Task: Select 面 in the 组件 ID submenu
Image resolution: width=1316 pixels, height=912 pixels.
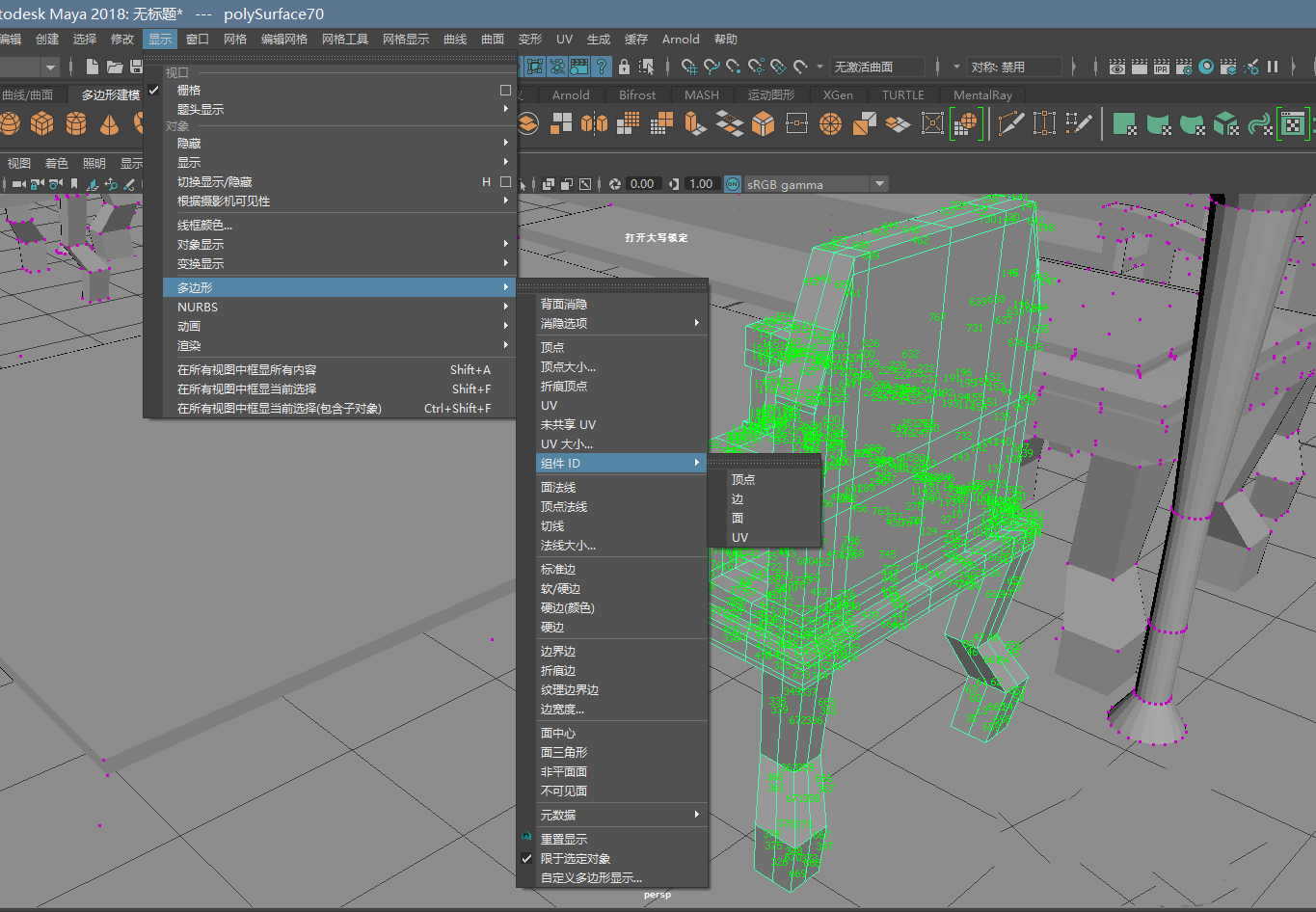Action: coord(738,518)
